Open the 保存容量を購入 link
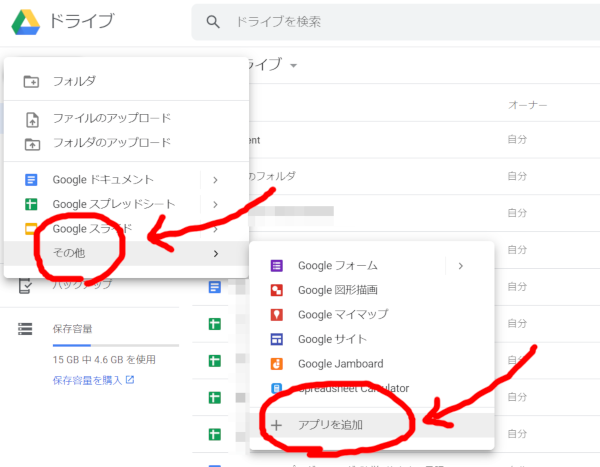 pyautogui.click(x=93, y=380)
